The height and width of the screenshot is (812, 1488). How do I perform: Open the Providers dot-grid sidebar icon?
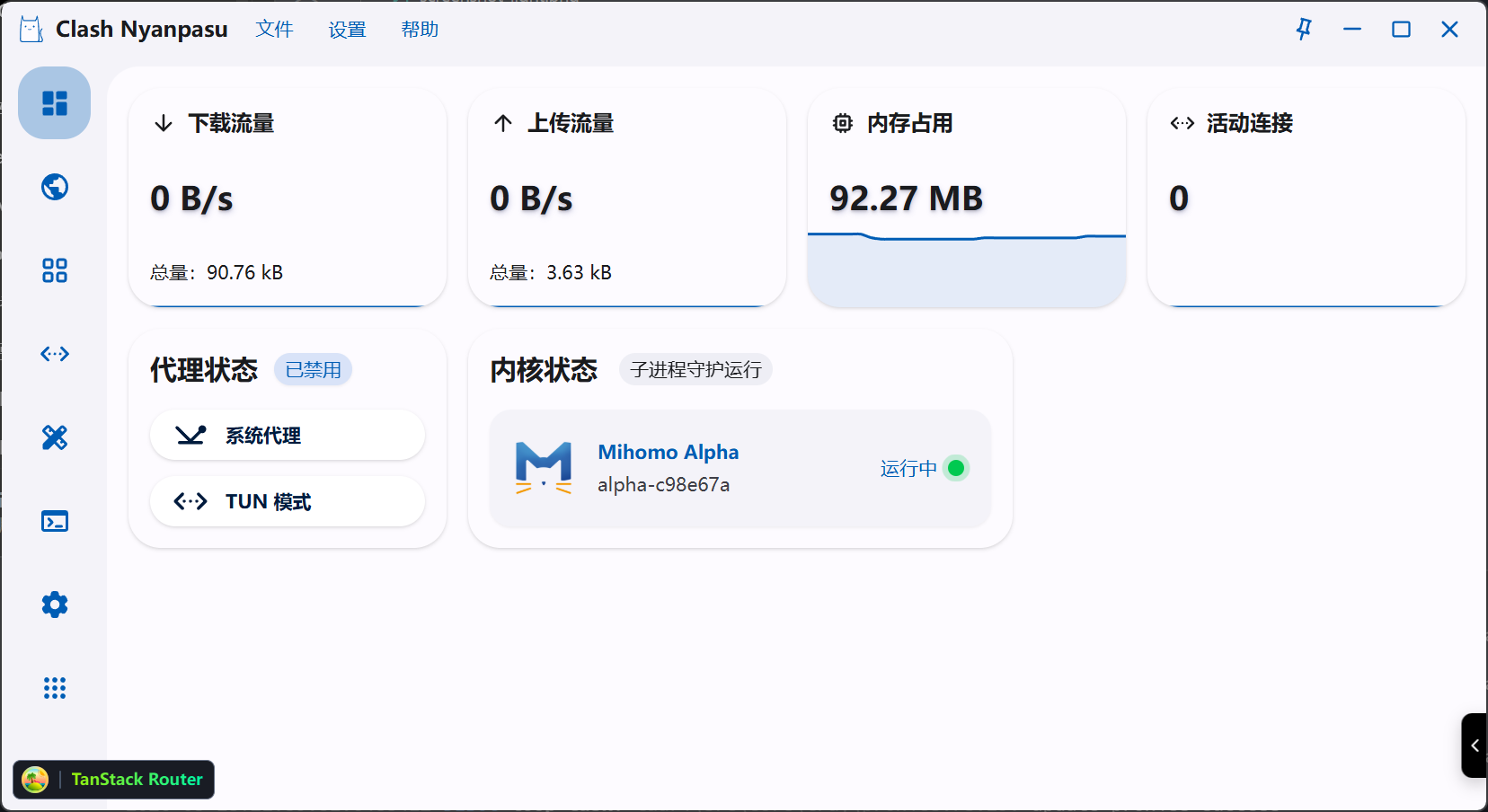click(x=55, y=688)
